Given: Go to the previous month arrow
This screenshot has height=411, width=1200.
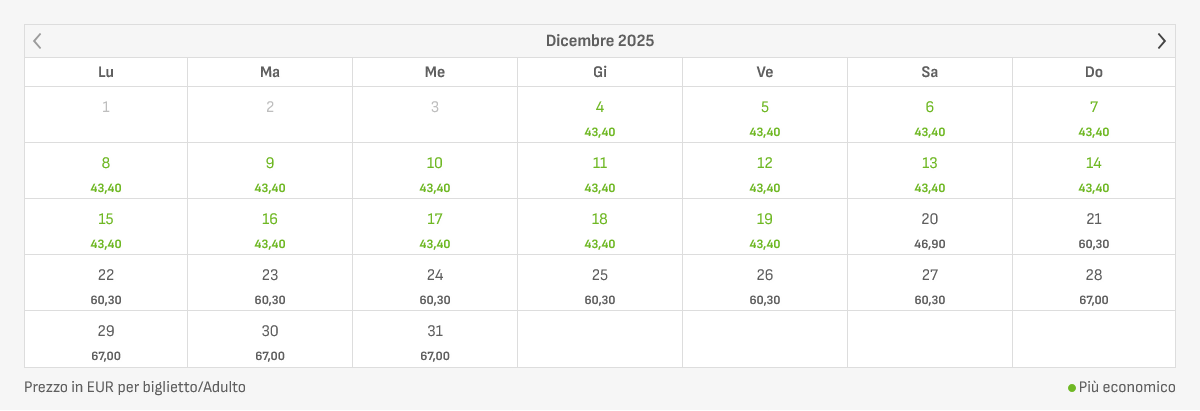Looking at the screenshot, I should (x=38, y=41).
